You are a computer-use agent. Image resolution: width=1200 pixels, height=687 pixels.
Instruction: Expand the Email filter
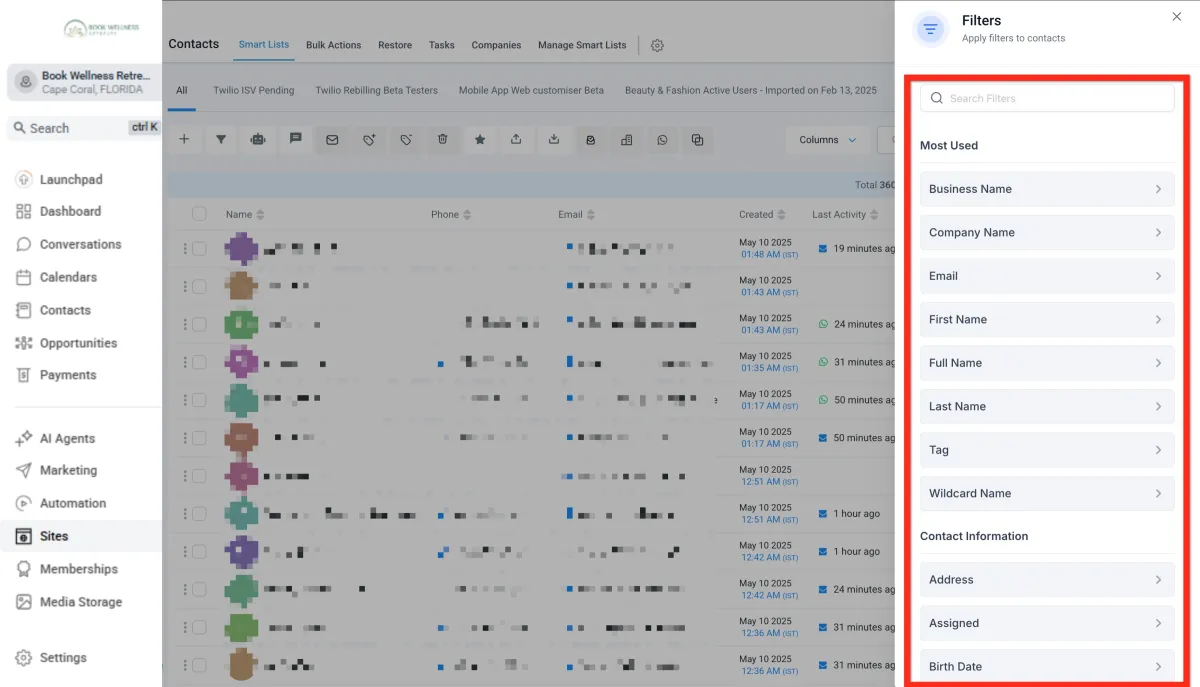pyautogui.click(x=1047, y=276)
